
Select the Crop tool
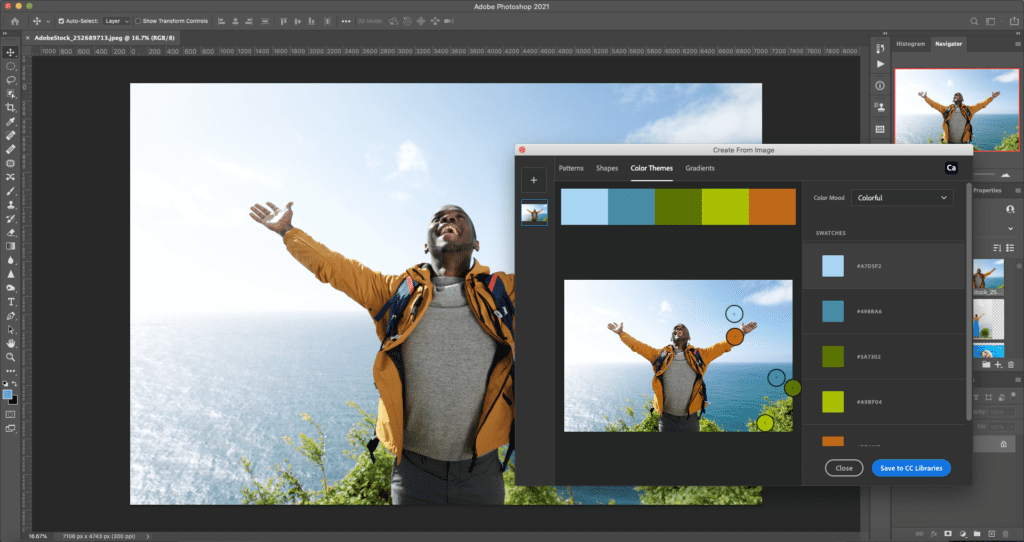(x=10, y=108)
